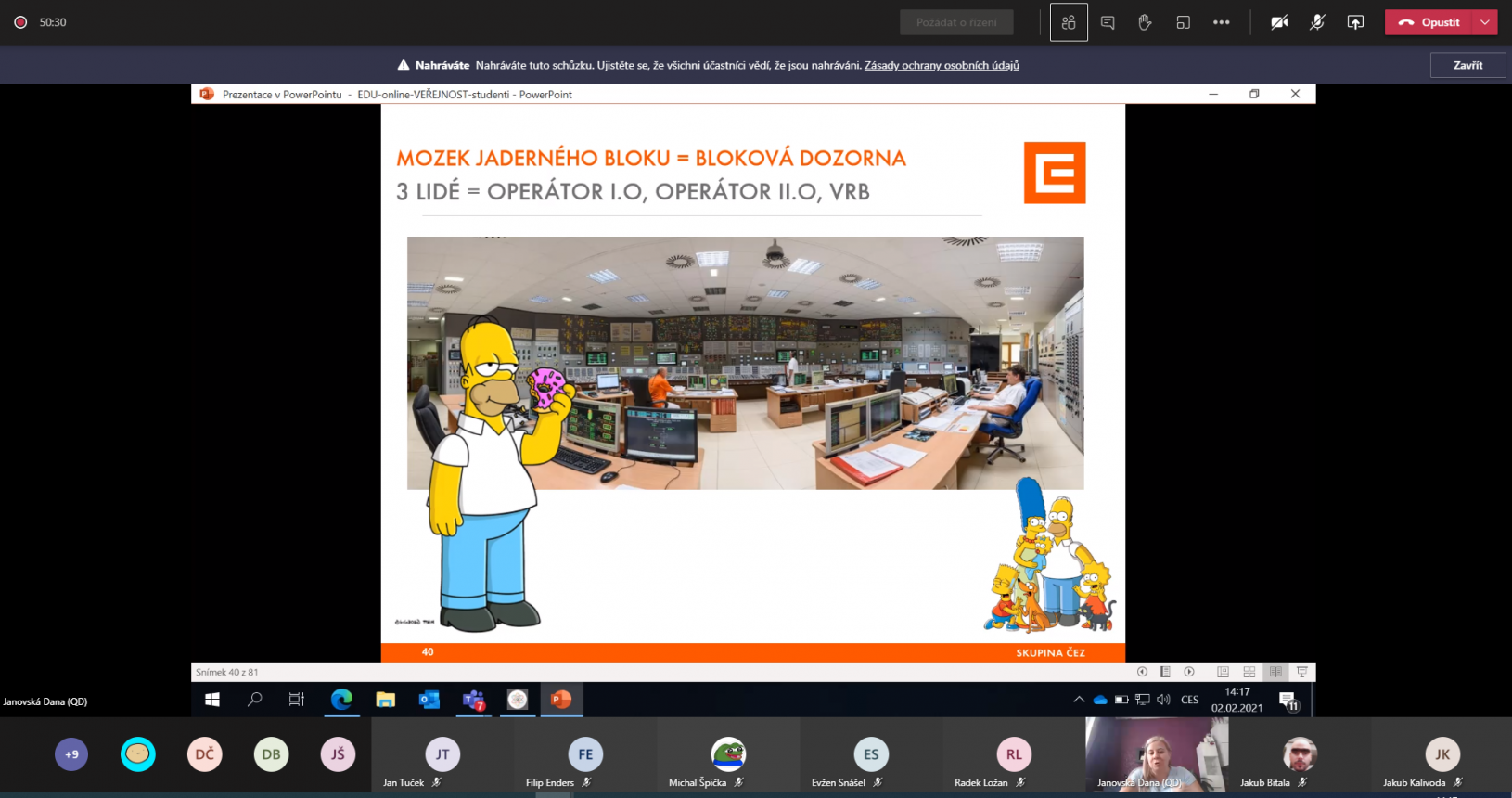Start Slide Show view
The height and width of the screenshot is (798, 1512).
(1301, 672)
